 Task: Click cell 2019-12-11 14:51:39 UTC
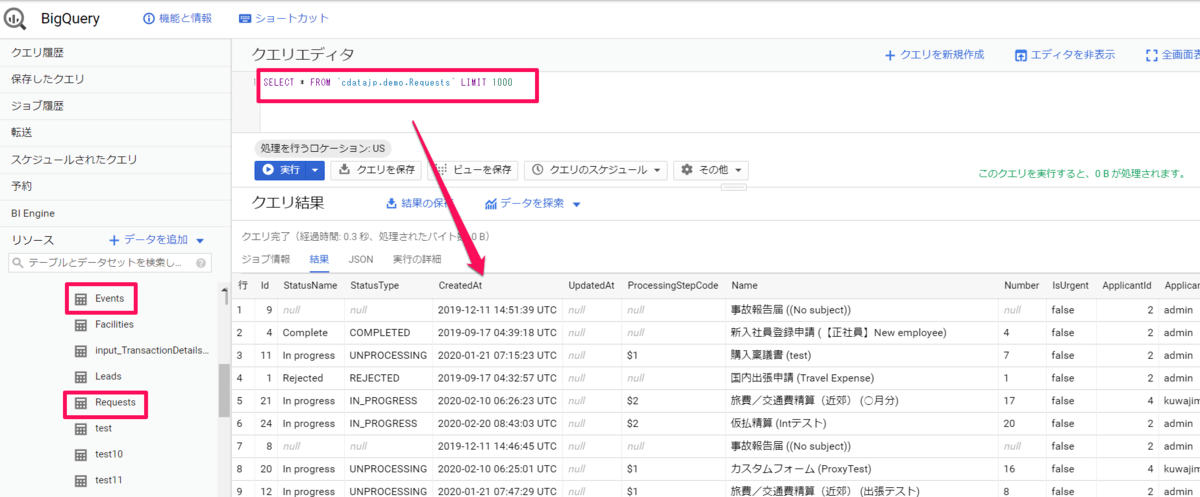point(497,309)
